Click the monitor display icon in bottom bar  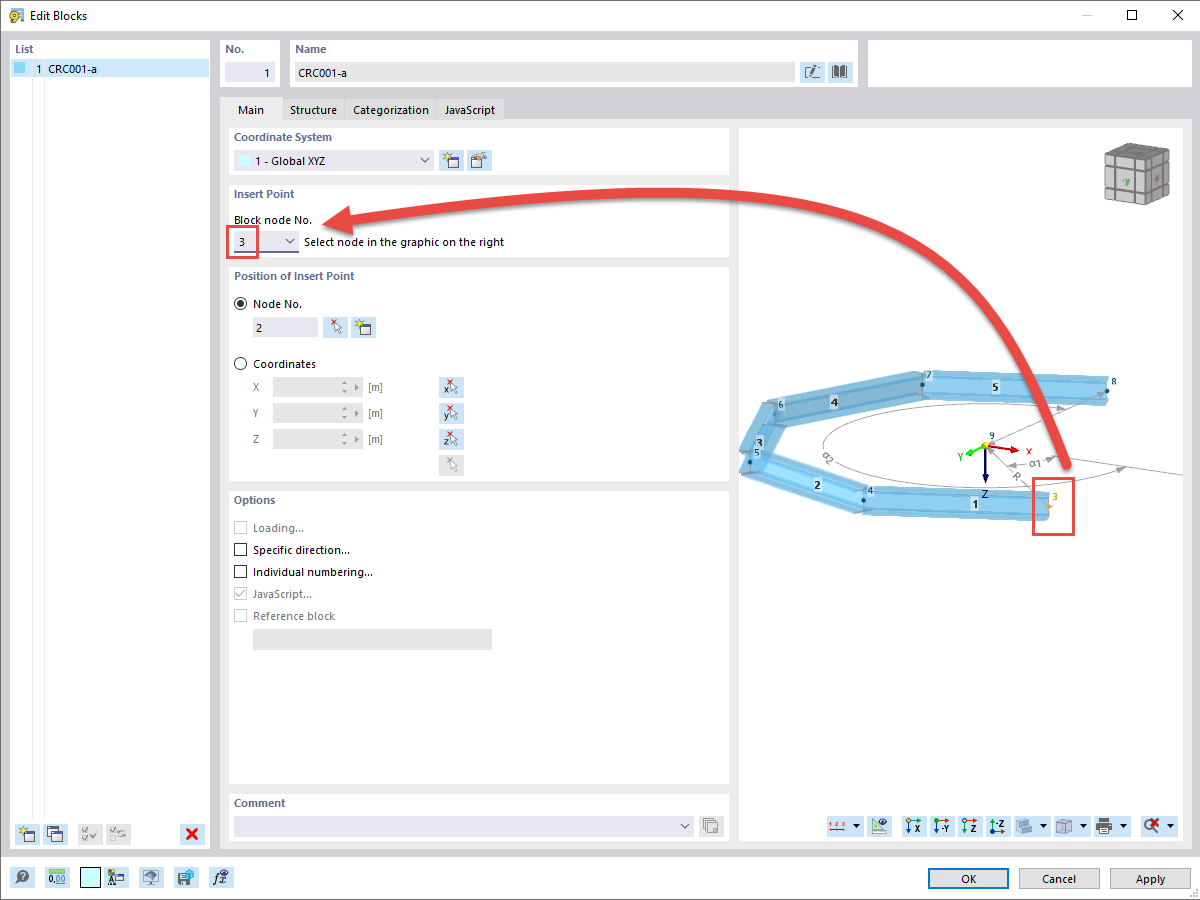pos(151,877)
